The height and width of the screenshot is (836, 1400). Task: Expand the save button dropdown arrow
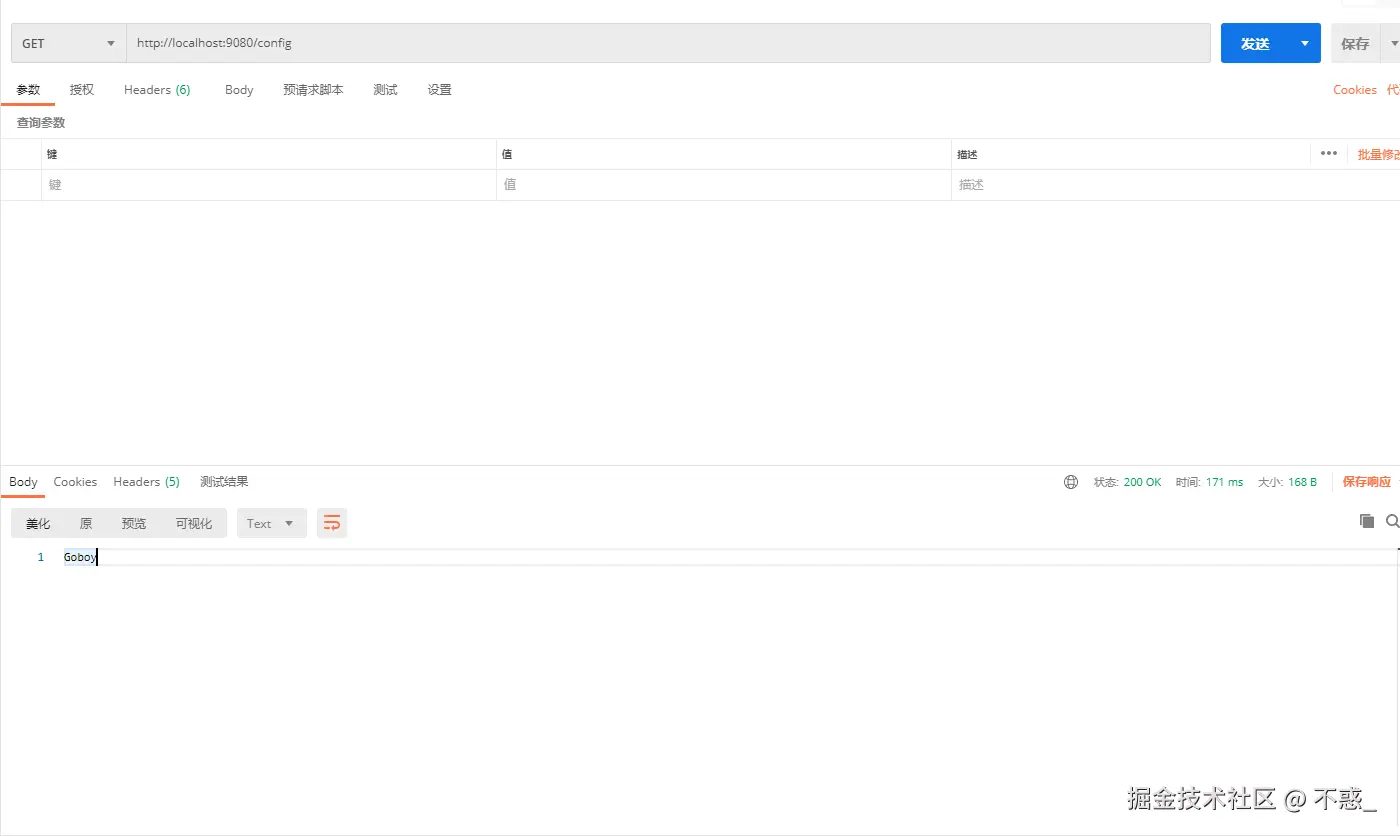[1393, 43]
